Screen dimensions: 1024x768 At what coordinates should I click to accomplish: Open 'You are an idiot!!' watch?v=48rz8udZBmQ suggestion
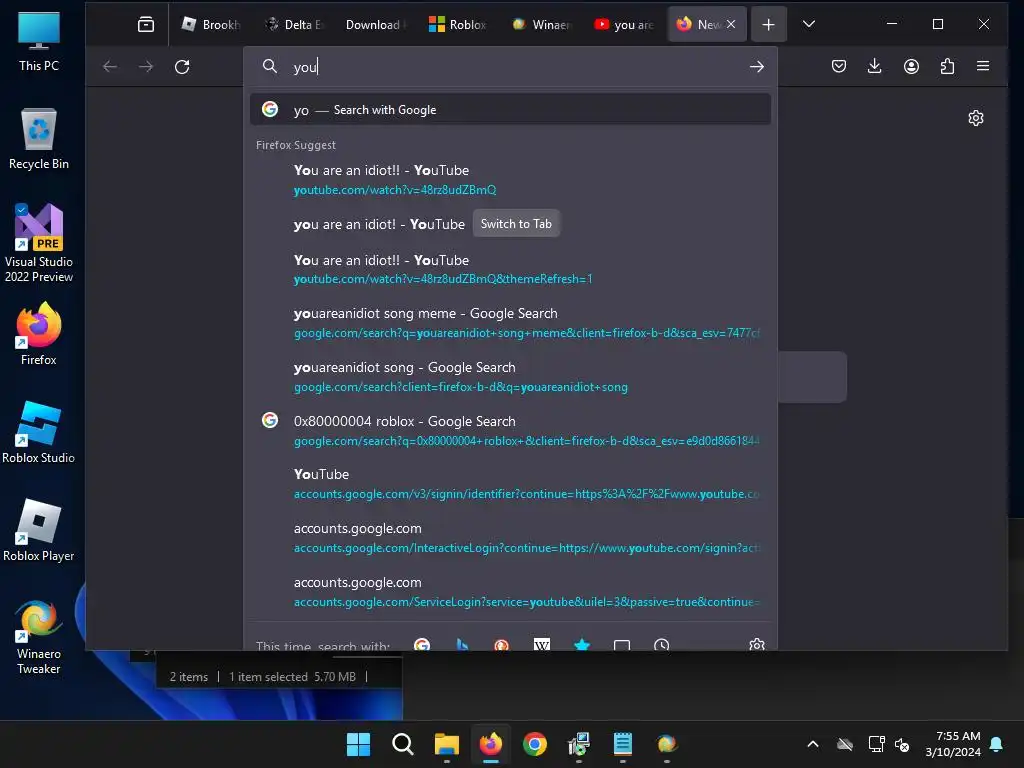(510, 180)
